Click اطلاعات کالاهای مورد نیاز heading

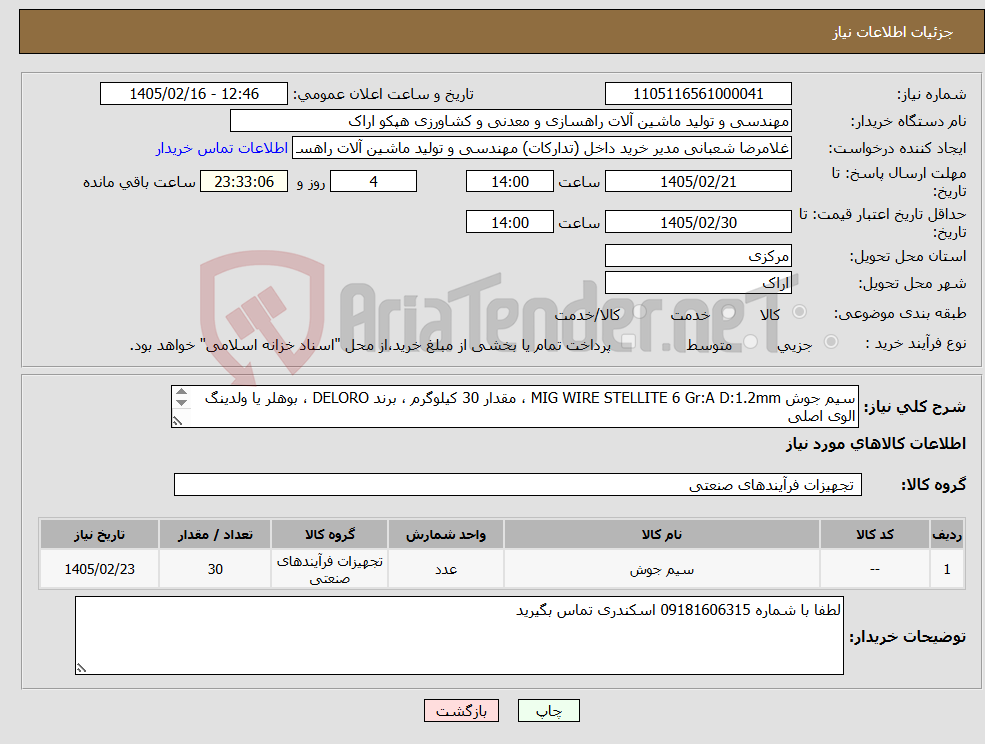pos(876,444)
